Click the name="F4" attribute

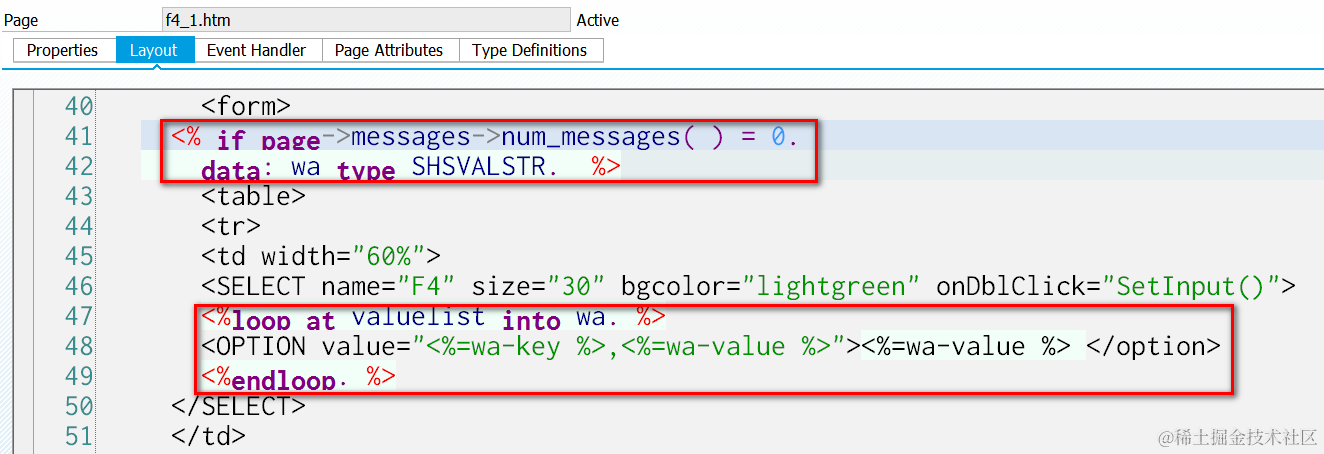click(x=390, y=287)
